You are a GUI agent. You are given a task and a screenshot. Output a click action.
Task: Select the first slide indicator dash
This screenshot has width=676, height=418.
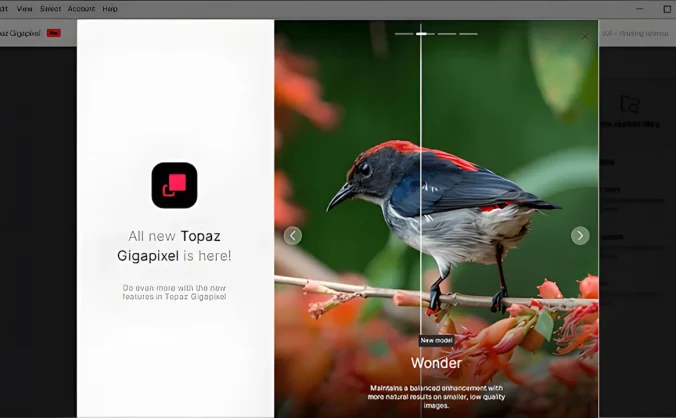click(403, 34)
